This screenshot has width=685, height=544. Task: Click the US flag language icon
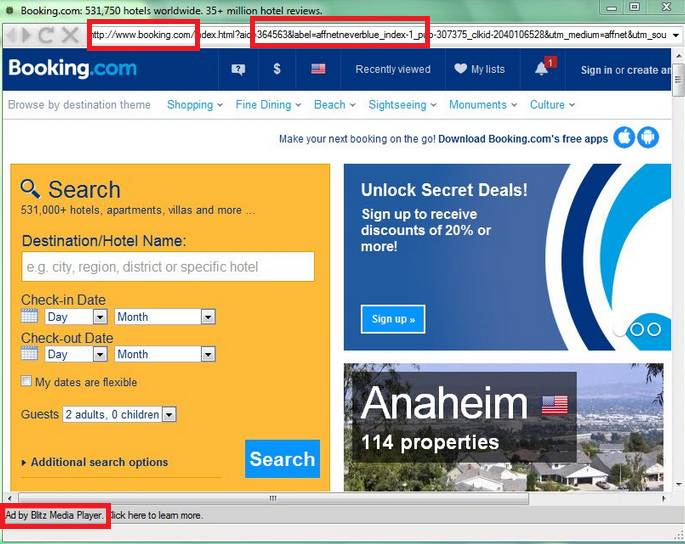(318, 69)
